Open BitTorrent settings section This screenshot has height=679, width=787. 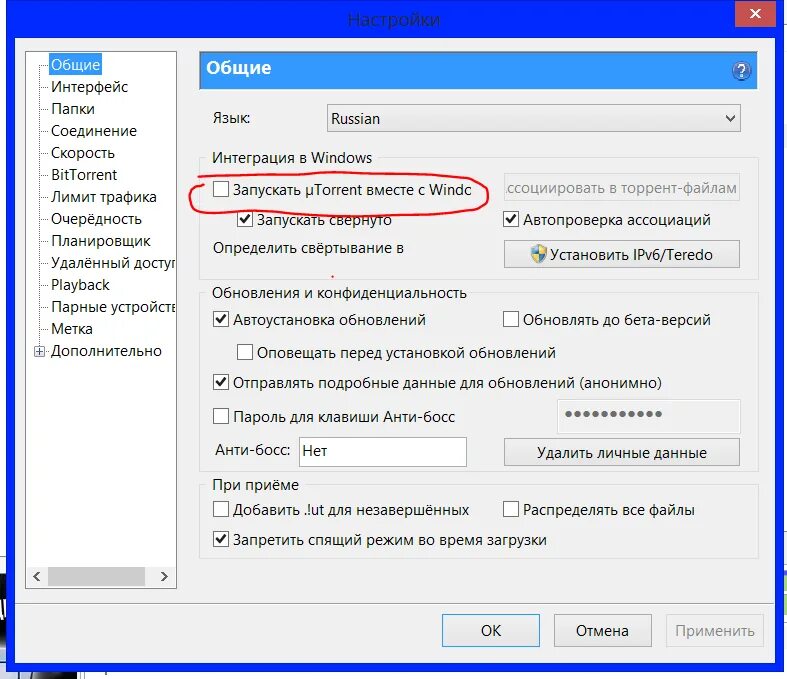click(84, 175)
